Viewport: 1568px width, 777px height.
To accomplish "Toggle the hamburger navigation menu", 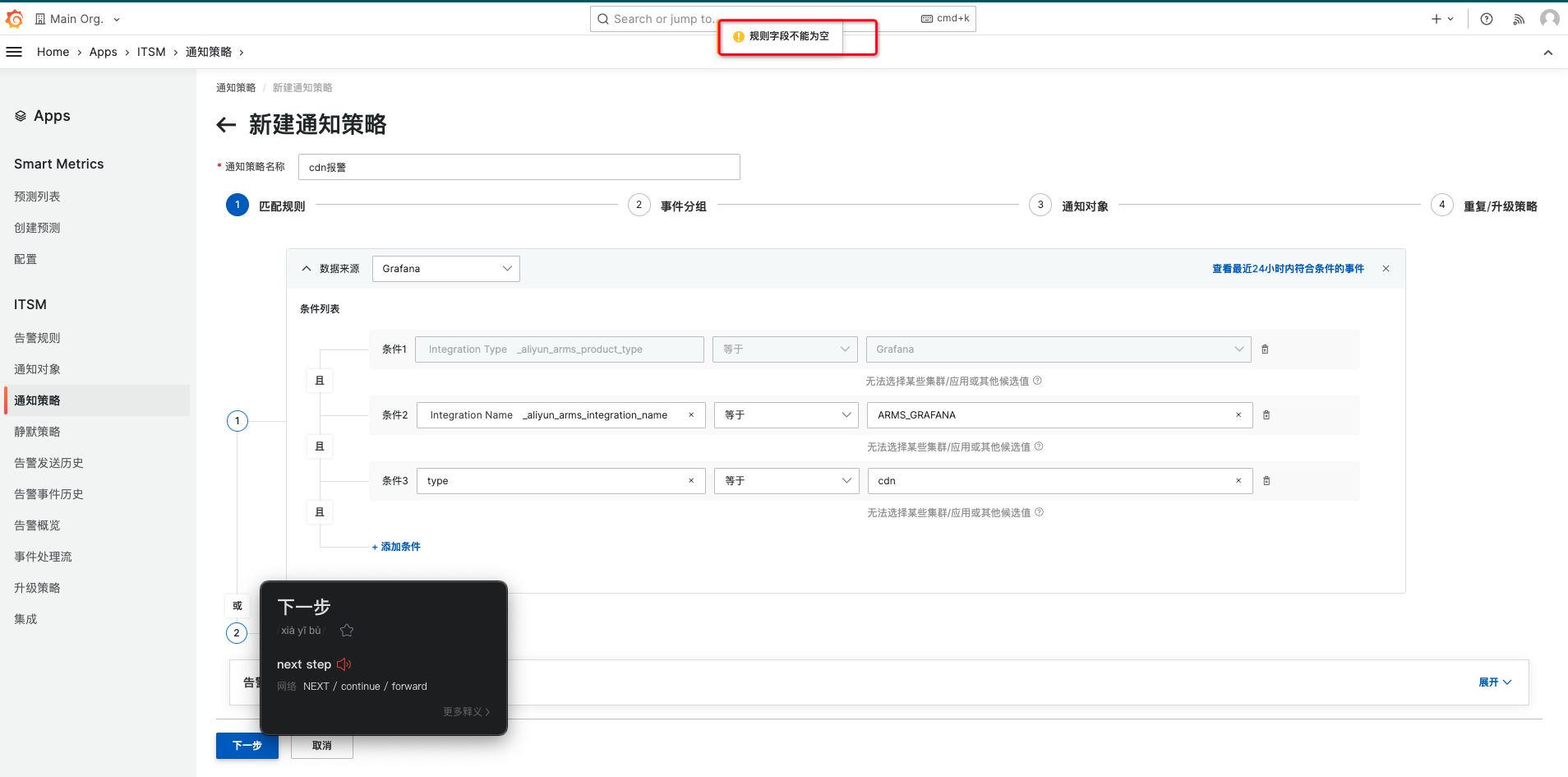I will pos(14,52).
